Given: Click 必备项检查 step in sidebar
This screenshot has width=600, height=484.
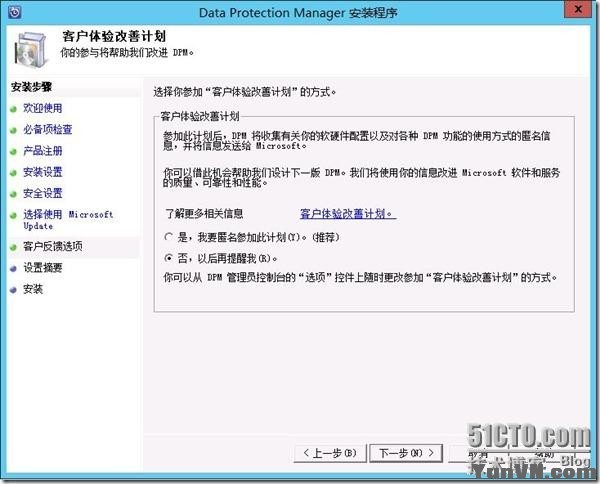Looking at the screenshot, I should 47,130.
